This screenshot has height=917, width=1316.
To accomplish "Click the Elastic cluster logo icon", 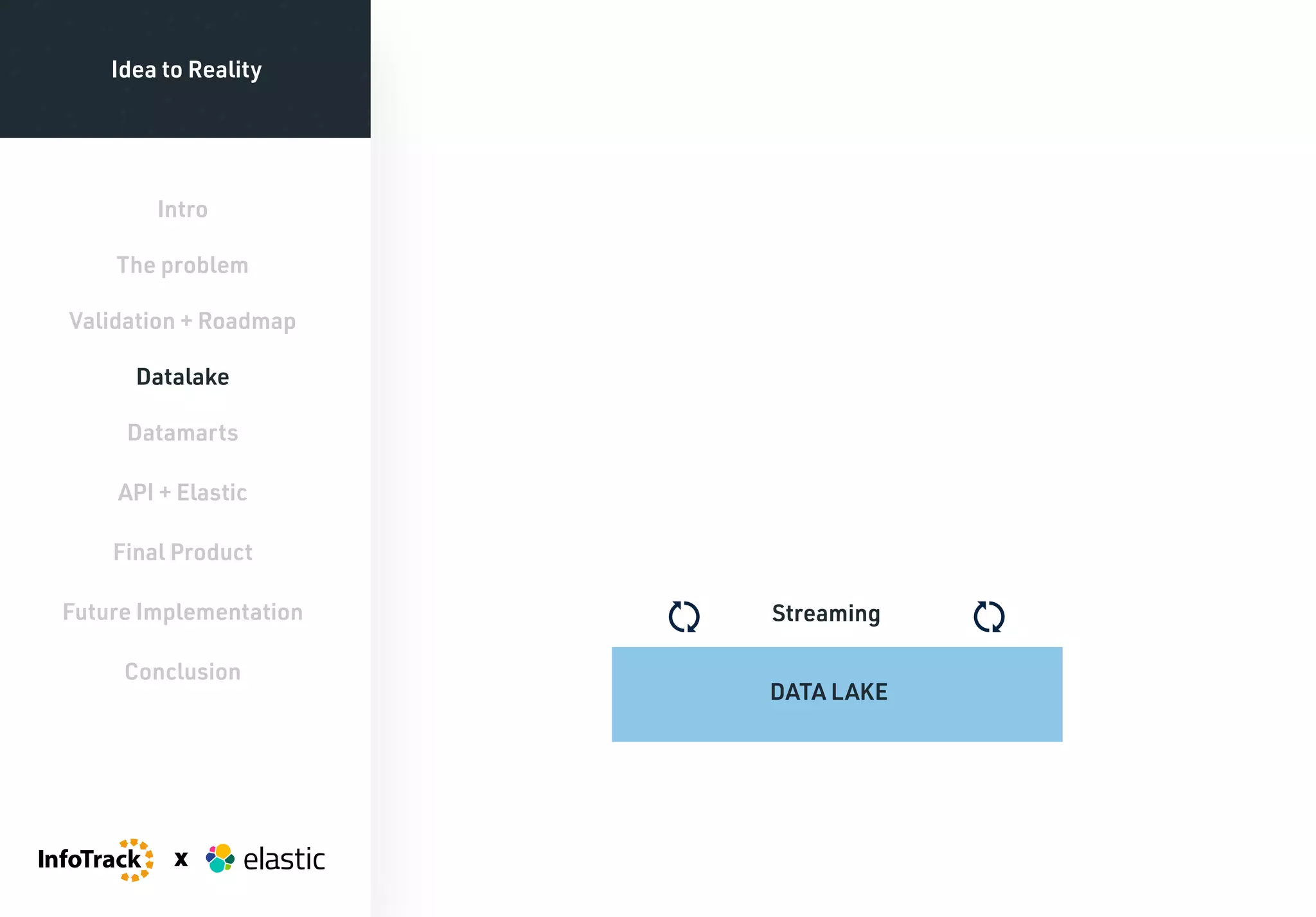I will [x=220, y=859].
